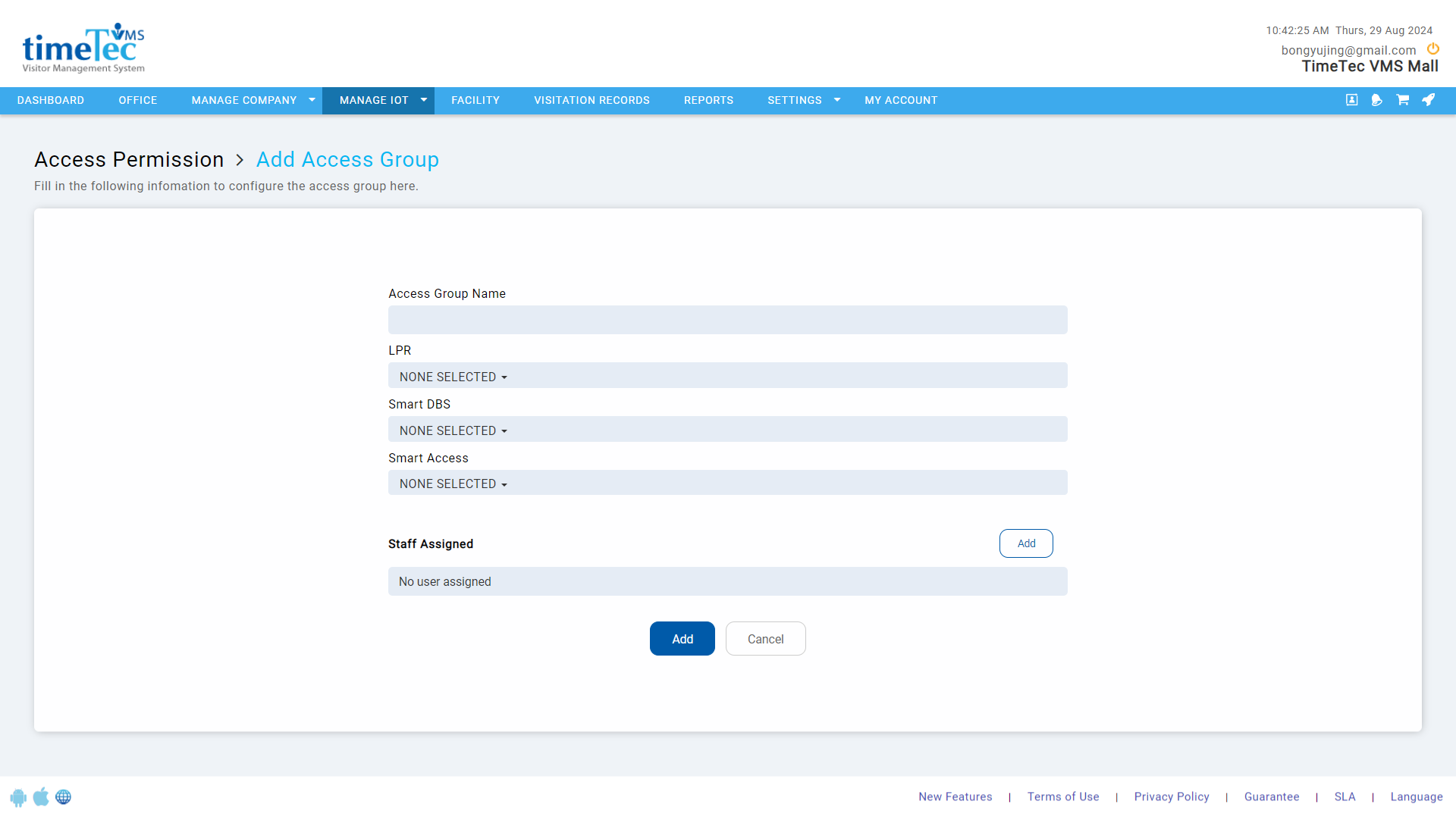Open the user profile switch icon

point(1351,100)
